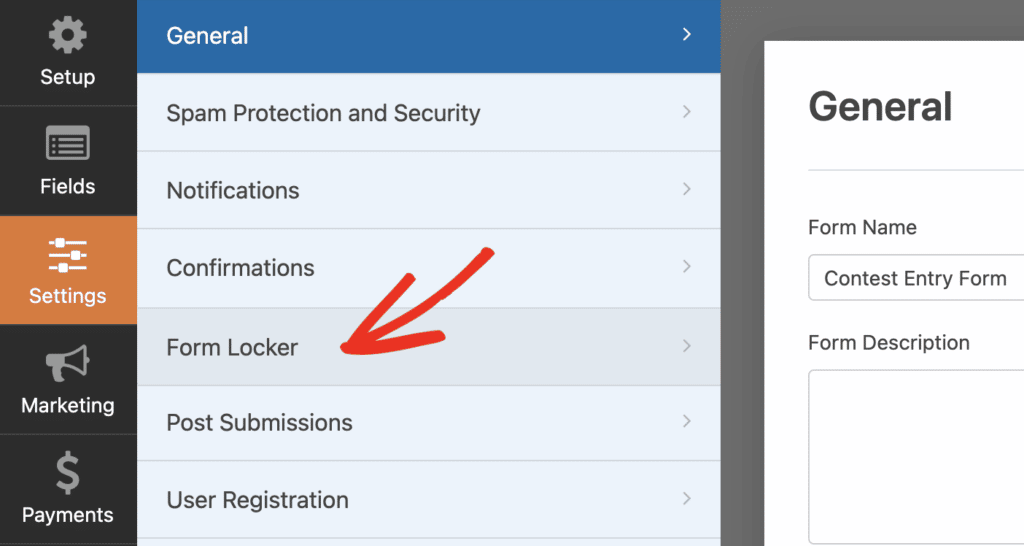Open User Registration settings
The image size is (1024, 546).
(x=257, y=500)
